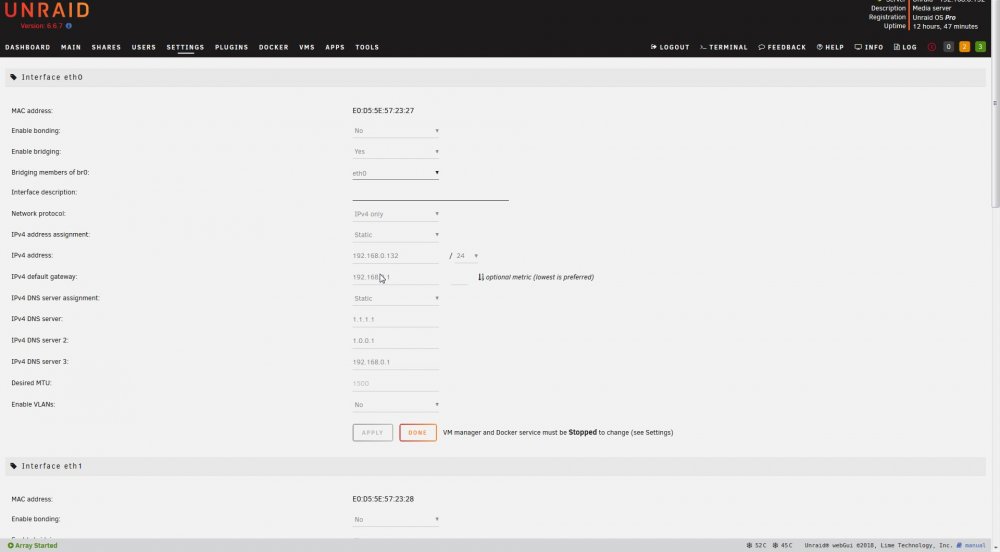Open the /24 subnet mask dropdown
Image resolution: width=1000 pixels, height=552 pixels.
click(x=466, y=256)
